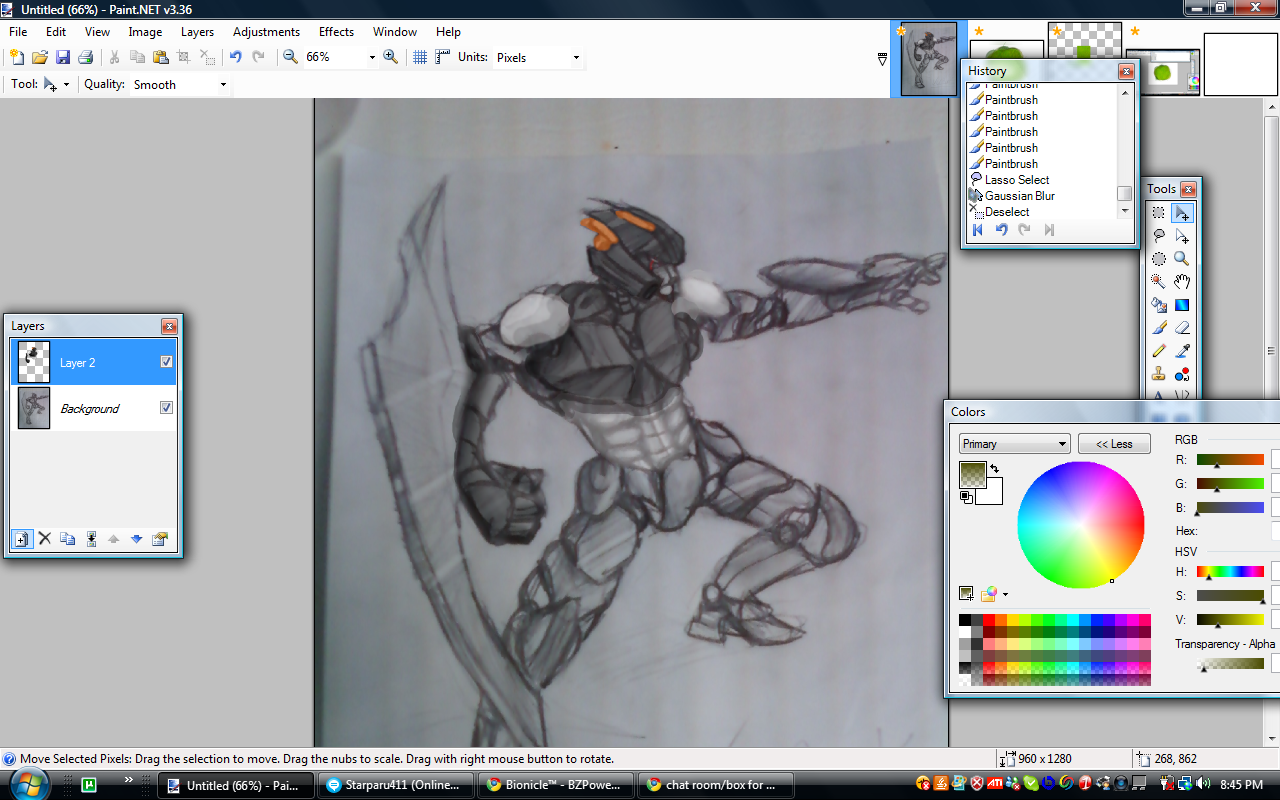
Task: Add a new layer in the Layers panel
Action: pos(22,539)
